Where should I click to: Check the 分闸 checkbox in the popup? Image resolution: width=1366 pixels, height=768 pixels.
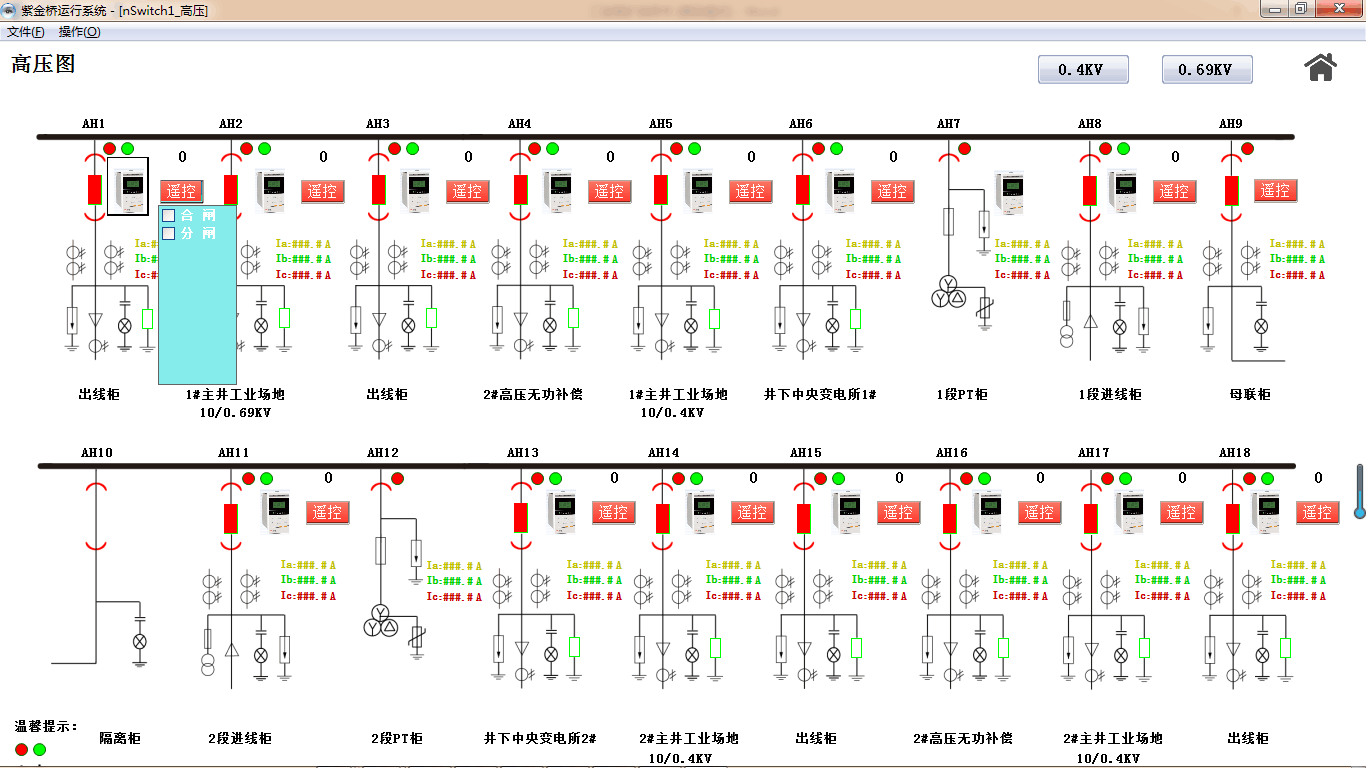point(169,233)
